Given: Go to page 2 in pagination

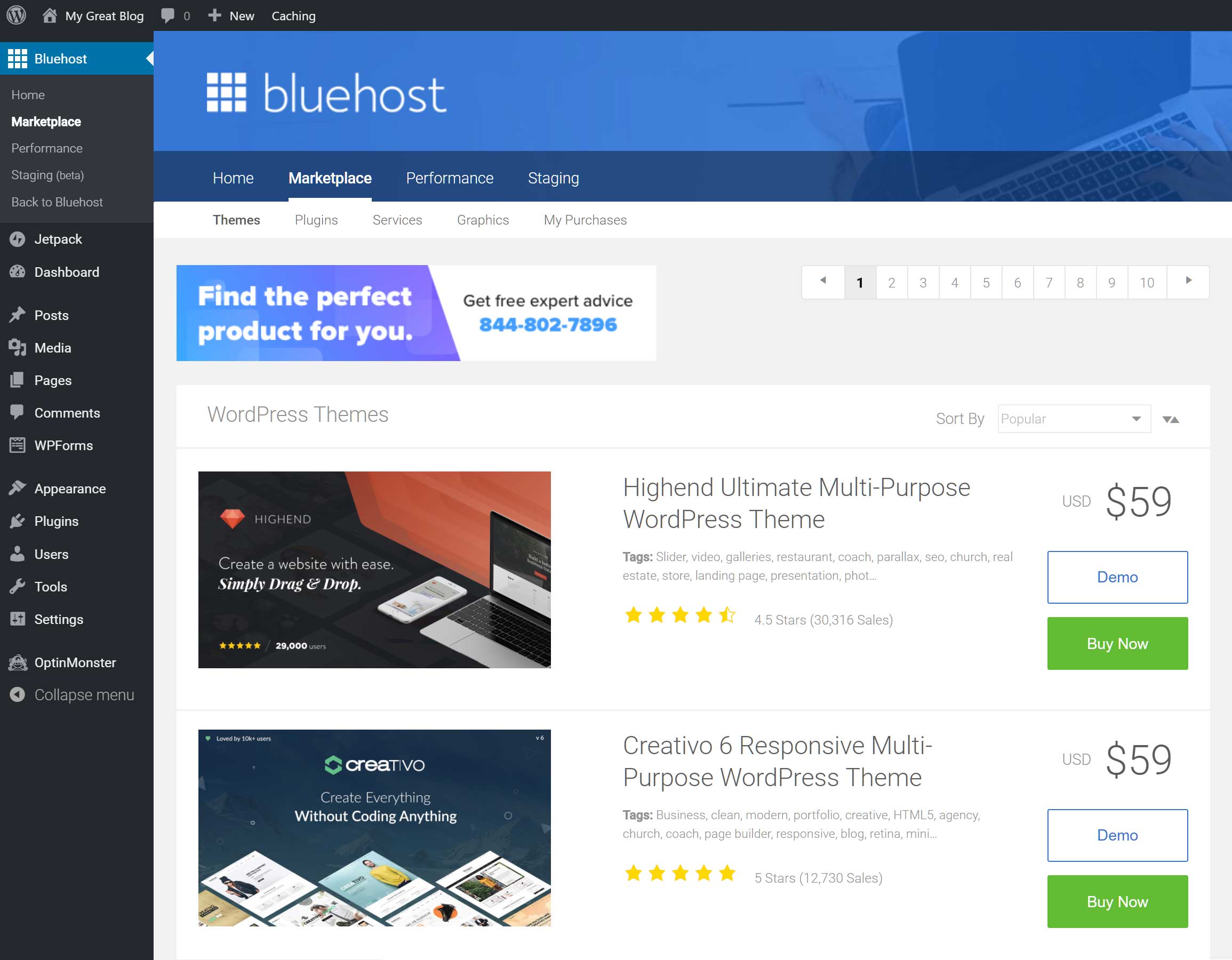Looking at the screenshot, I should coord(891,282).
